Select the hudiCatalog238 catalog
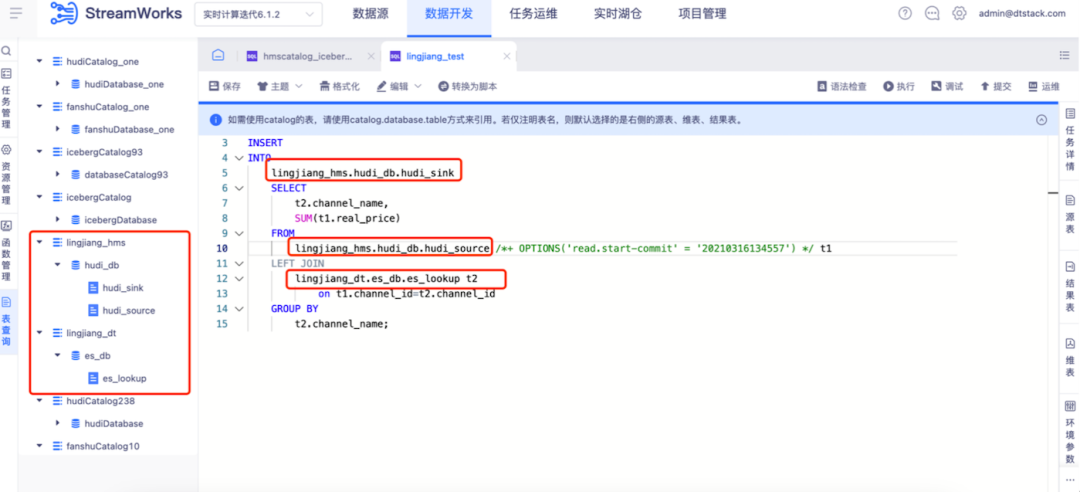 point(101,400)
